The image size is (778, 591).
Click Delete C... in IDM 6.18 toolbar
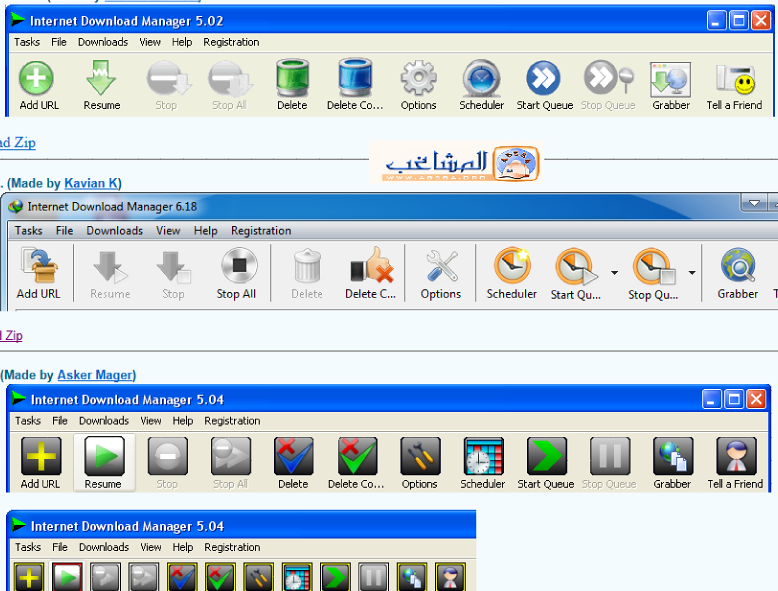tap(371, 274)
